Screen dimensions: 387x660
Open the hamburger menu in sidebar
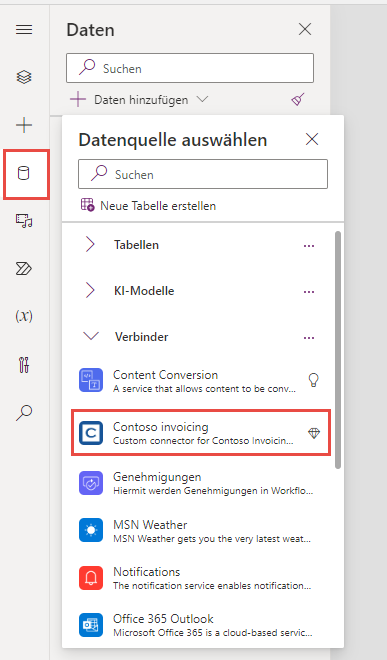click(x=24, y=29)
